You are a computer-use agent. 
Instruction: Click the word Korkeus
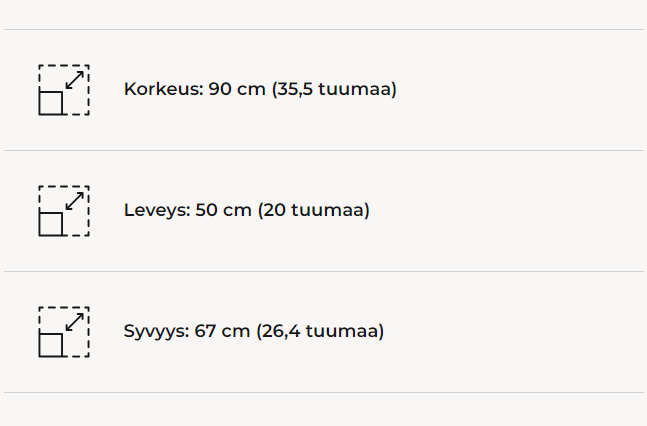161,90
